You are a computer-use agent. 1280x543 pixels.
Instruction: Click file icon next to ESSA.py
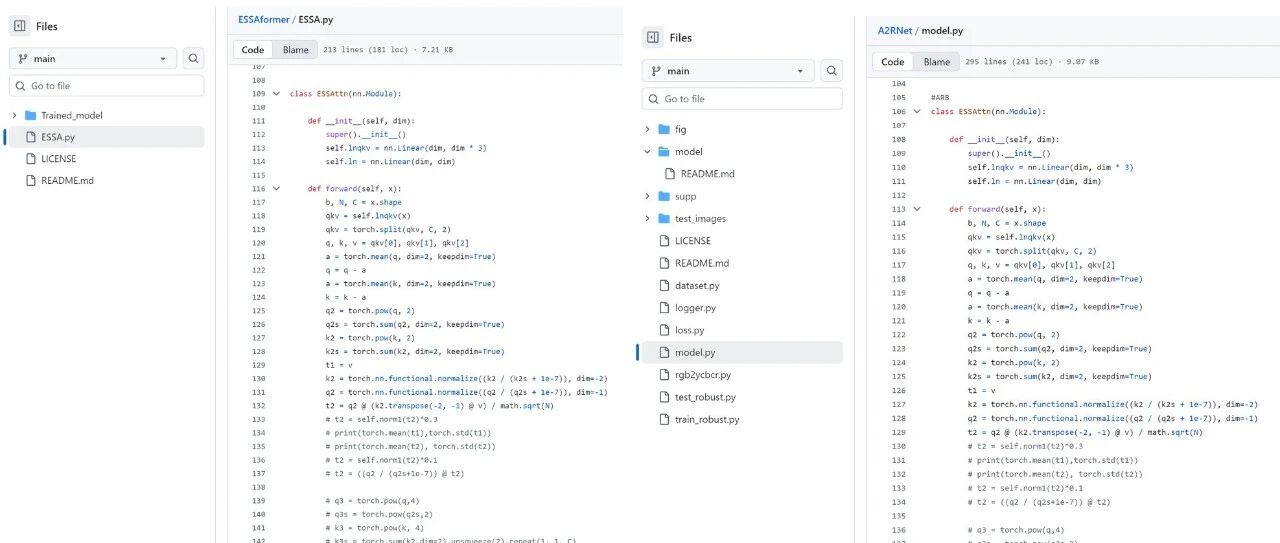(31, 137)
